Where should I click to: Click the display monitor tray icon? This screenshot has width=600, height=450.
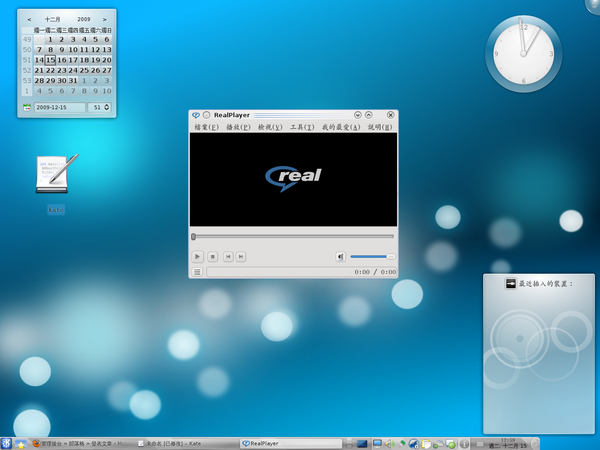click(x=377, y=444)
